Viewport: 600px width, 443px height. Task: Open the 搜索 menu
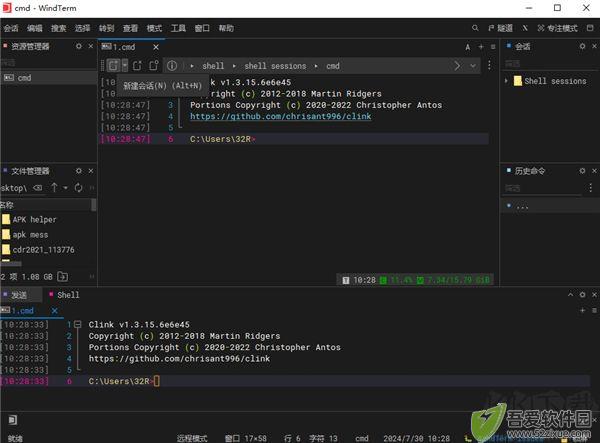click(59, 28)
